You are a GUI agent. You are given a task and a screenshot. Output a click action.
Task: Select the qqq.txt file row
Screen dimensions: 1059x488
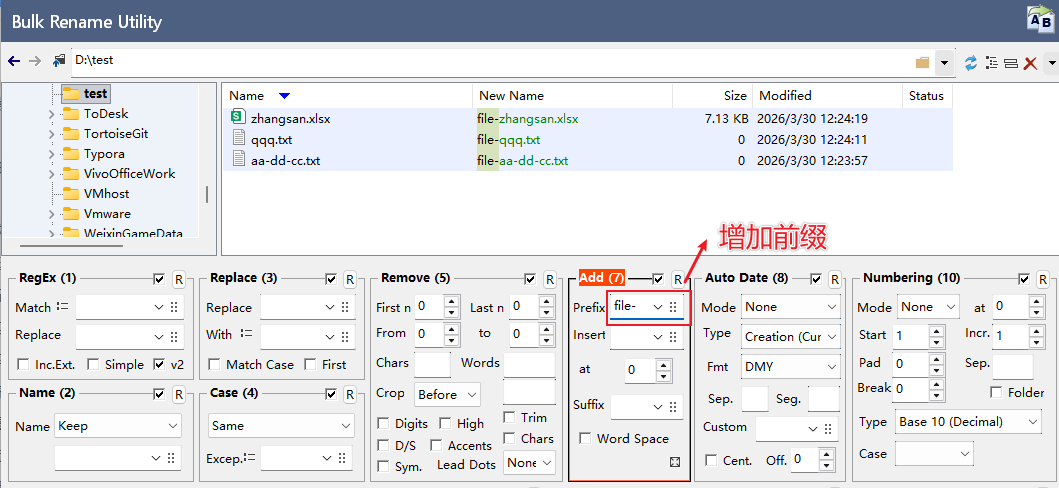click(x=271, y=139)
